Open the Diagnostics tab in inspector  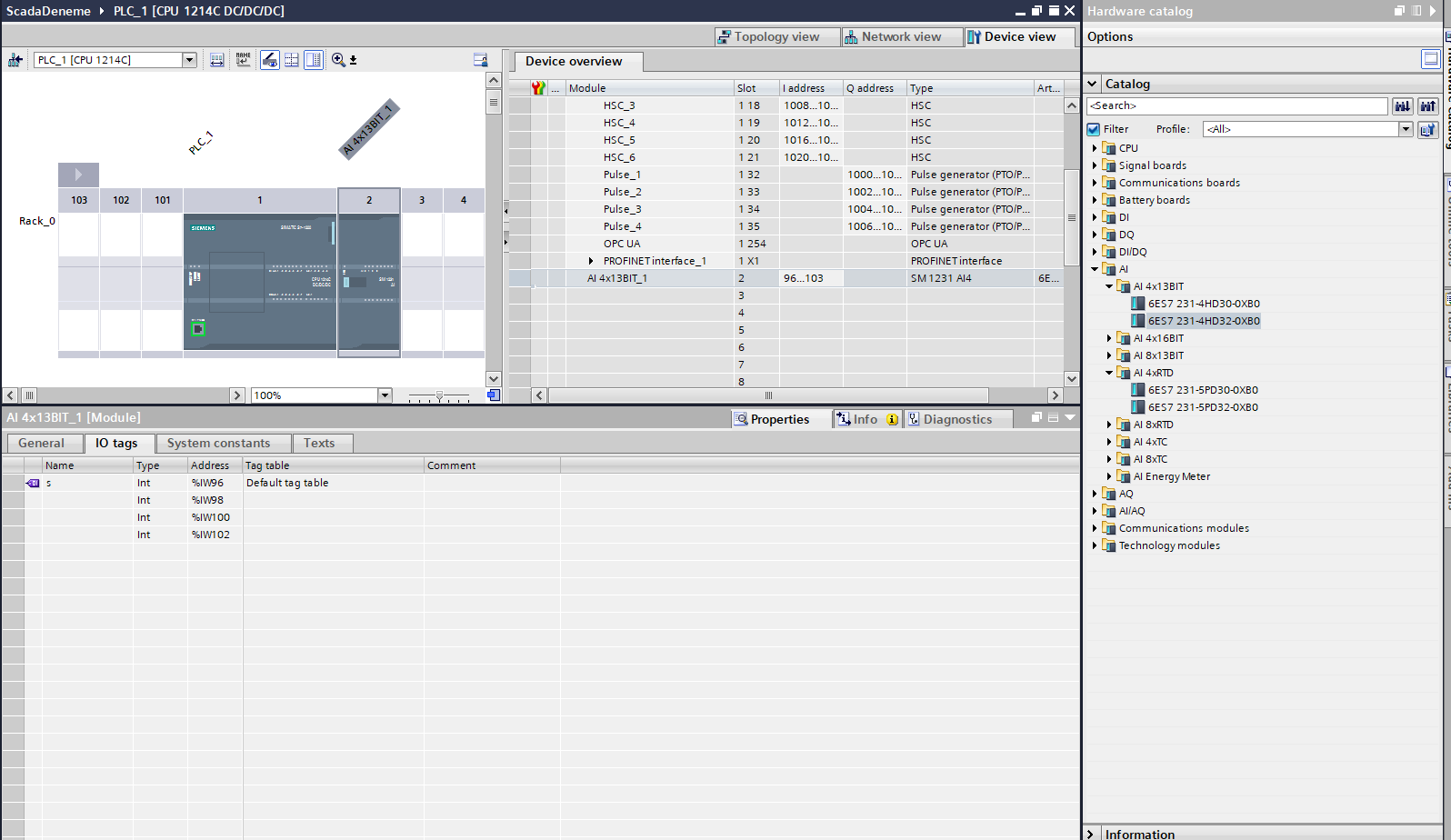pyautogui.click(x=958, y=419)
